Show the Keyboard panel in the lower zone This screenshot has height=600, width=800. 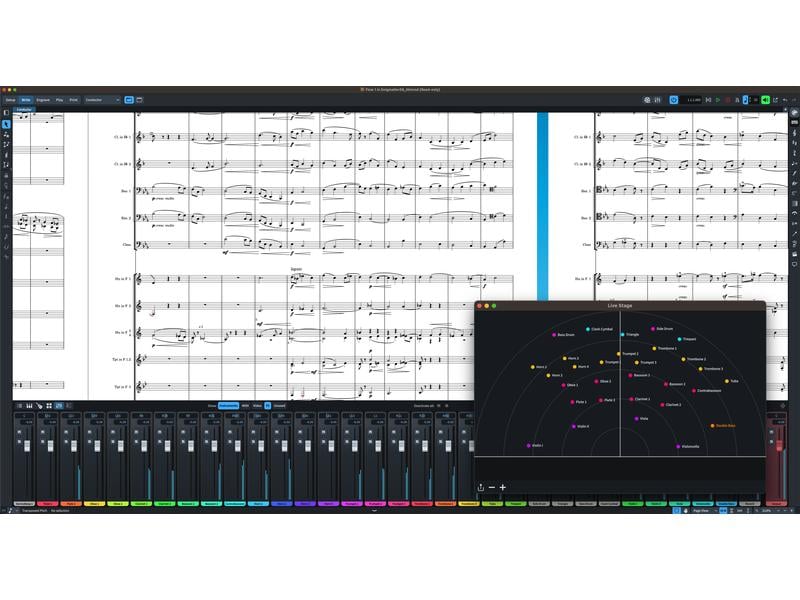[x=29, y=406]
